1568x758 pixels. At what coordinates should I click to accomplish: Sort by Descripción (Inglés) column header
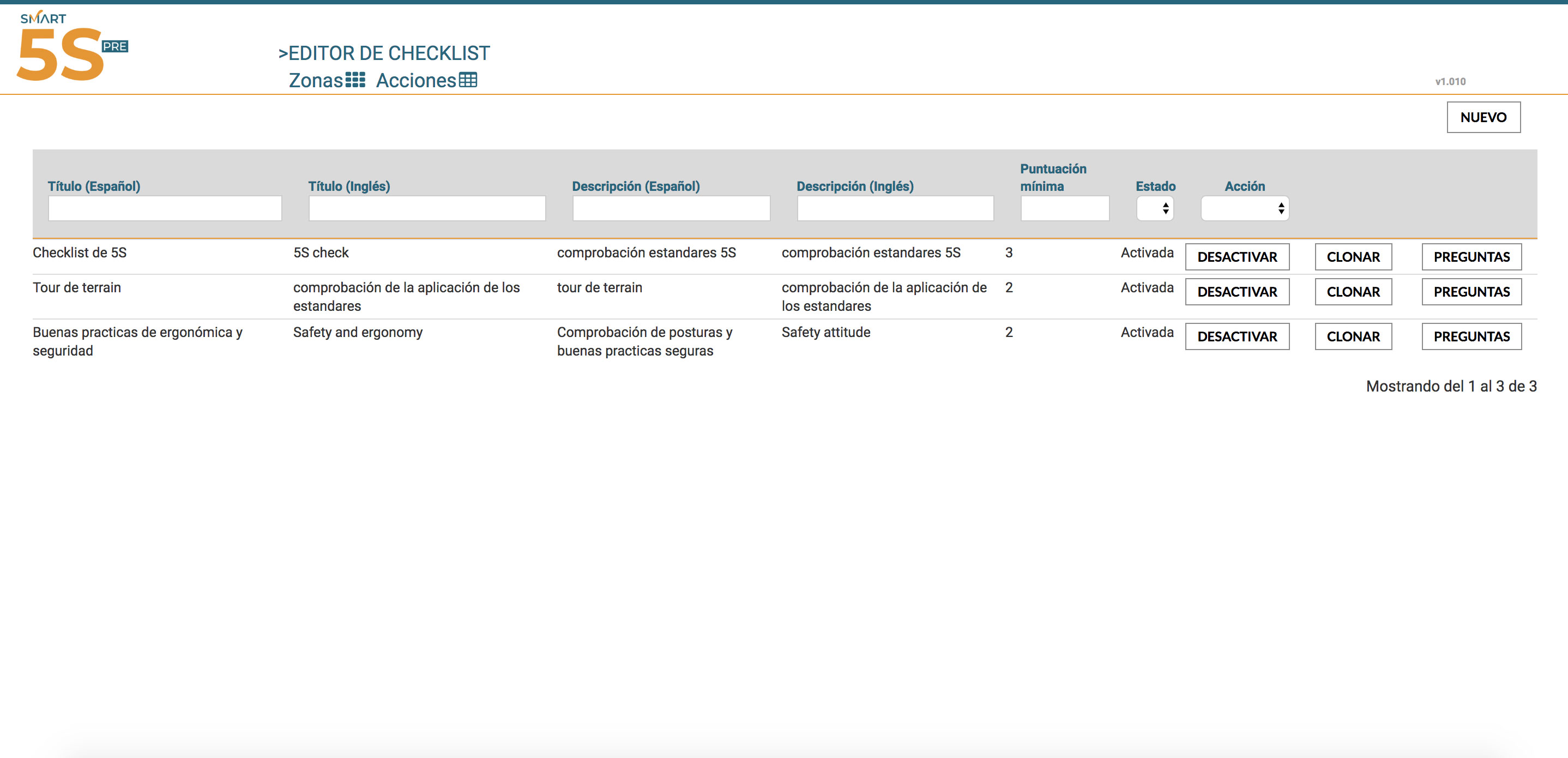[855, 187]
